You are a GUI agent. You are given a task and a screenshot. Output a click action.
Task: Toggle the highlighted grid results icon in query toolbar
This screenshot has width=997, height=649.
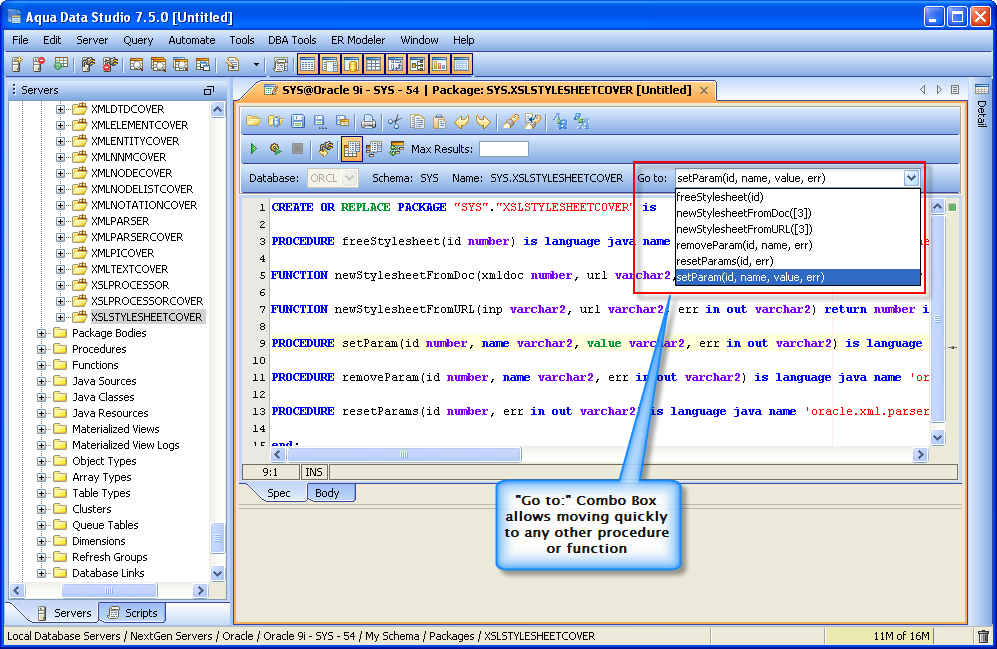(351, 149)
